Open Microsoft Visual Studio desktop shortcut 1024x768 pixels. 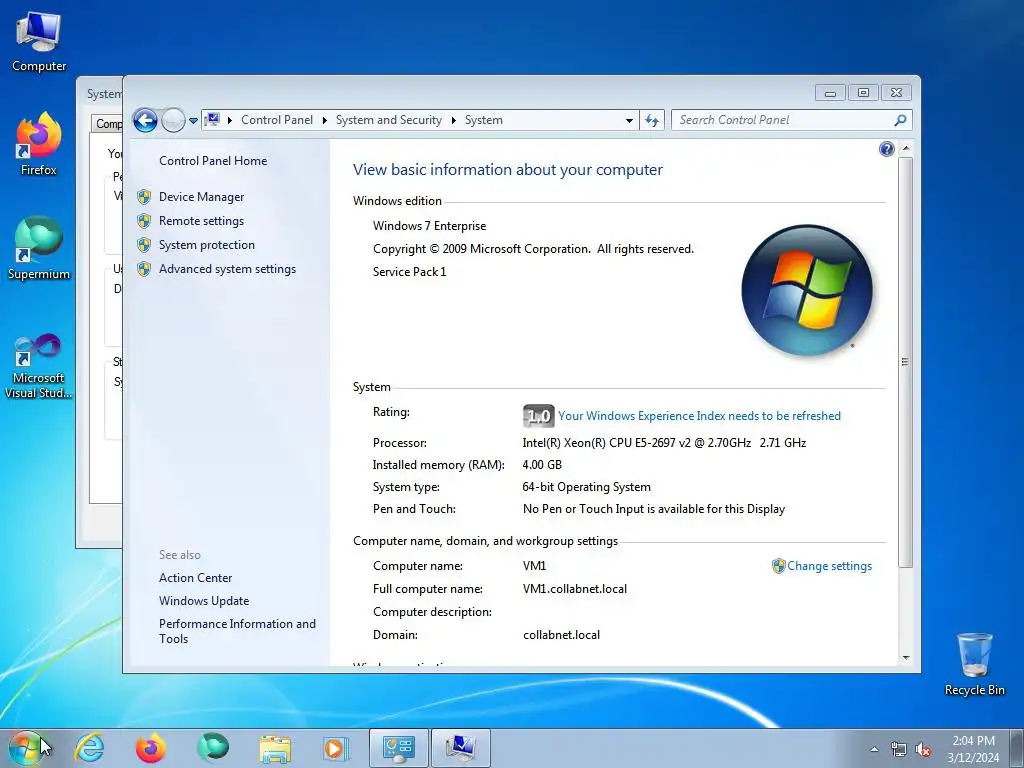[x=39, y=366]
